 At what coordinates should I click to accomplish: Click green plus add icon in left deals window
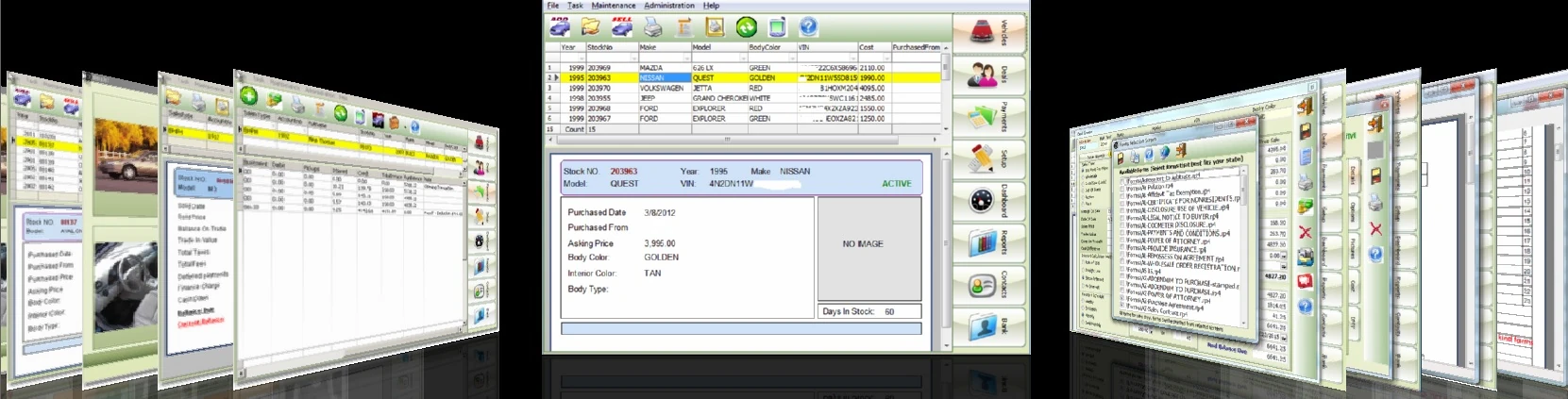(x=248, y=95)
